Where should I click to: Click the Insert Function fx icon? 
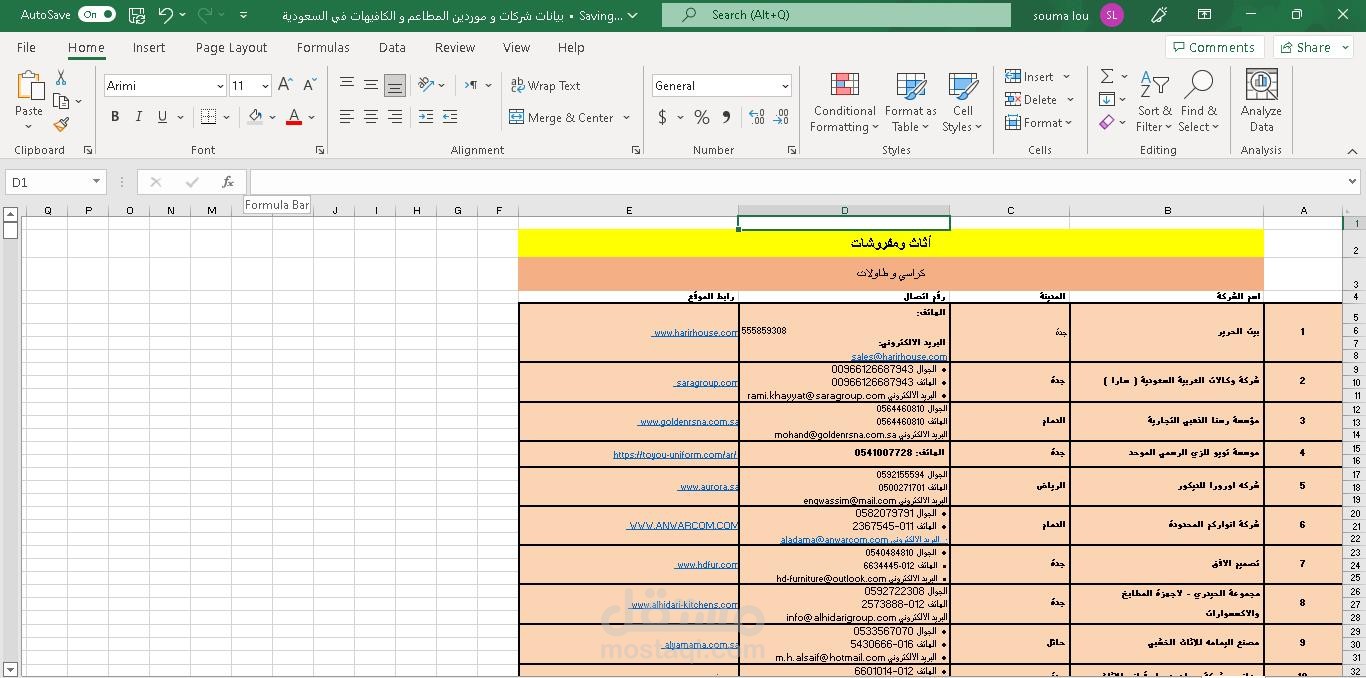228,182
